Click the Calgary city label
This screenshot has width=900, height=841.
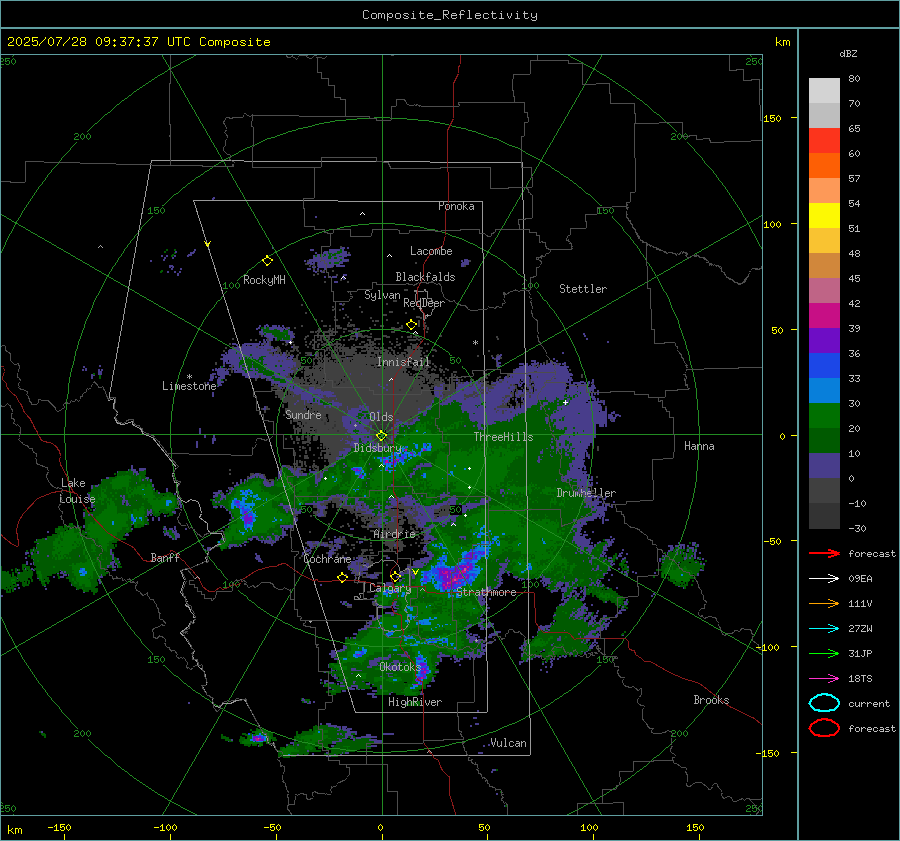point(390,588)
